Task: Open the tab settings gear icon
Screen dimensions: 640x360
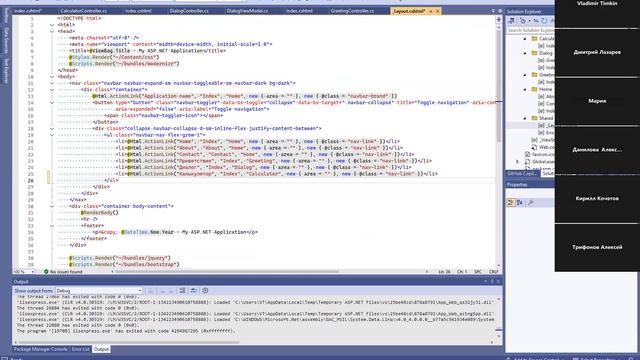Action: pos(500,11)
